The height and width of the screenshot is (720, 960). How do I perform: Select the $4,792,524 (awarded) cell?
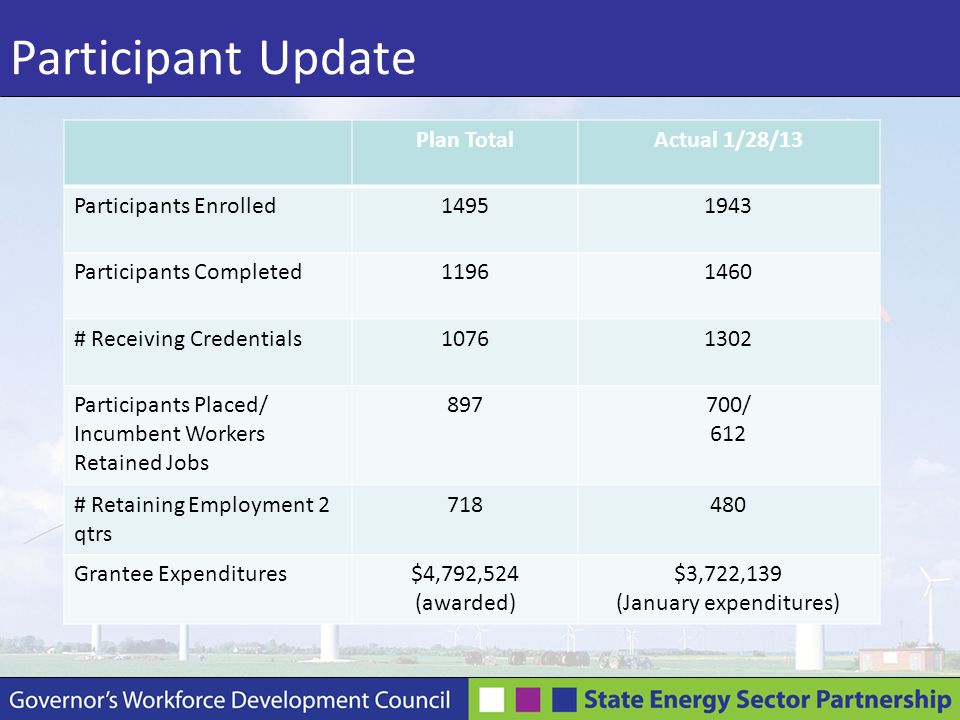coord(465,588)
